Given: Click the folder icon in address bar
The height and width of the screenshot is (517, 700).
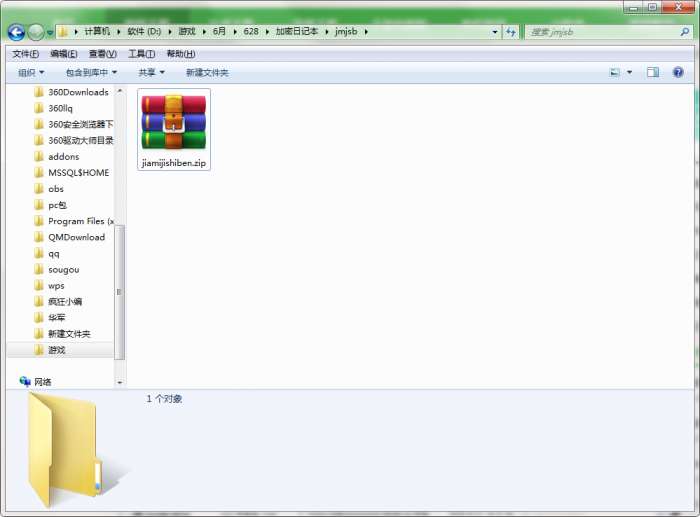Looking at the screenshot, I should 63,32.
